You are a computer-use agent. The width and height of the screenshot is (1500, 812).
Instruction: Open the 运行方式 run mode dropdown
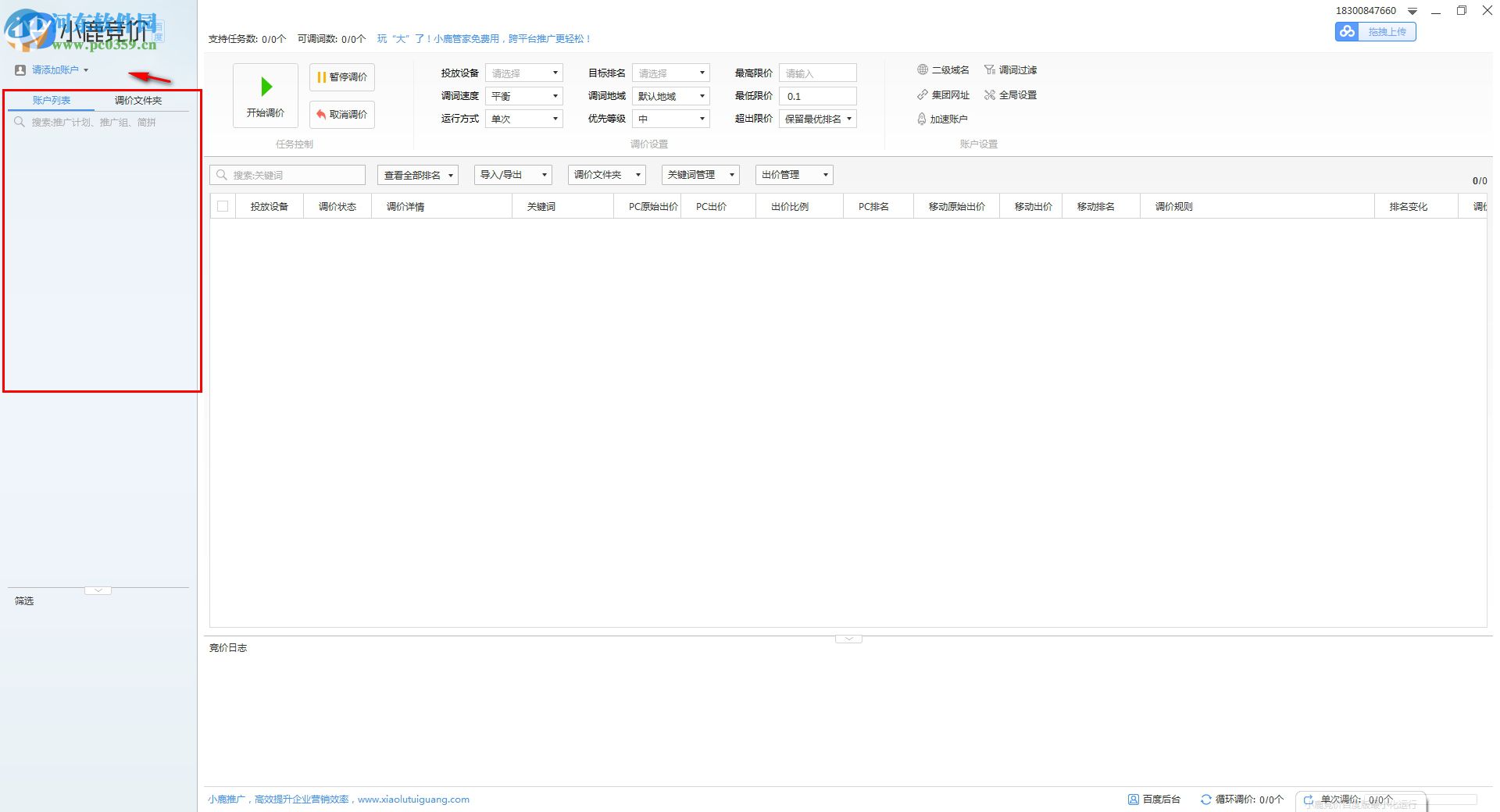[523, 119]
